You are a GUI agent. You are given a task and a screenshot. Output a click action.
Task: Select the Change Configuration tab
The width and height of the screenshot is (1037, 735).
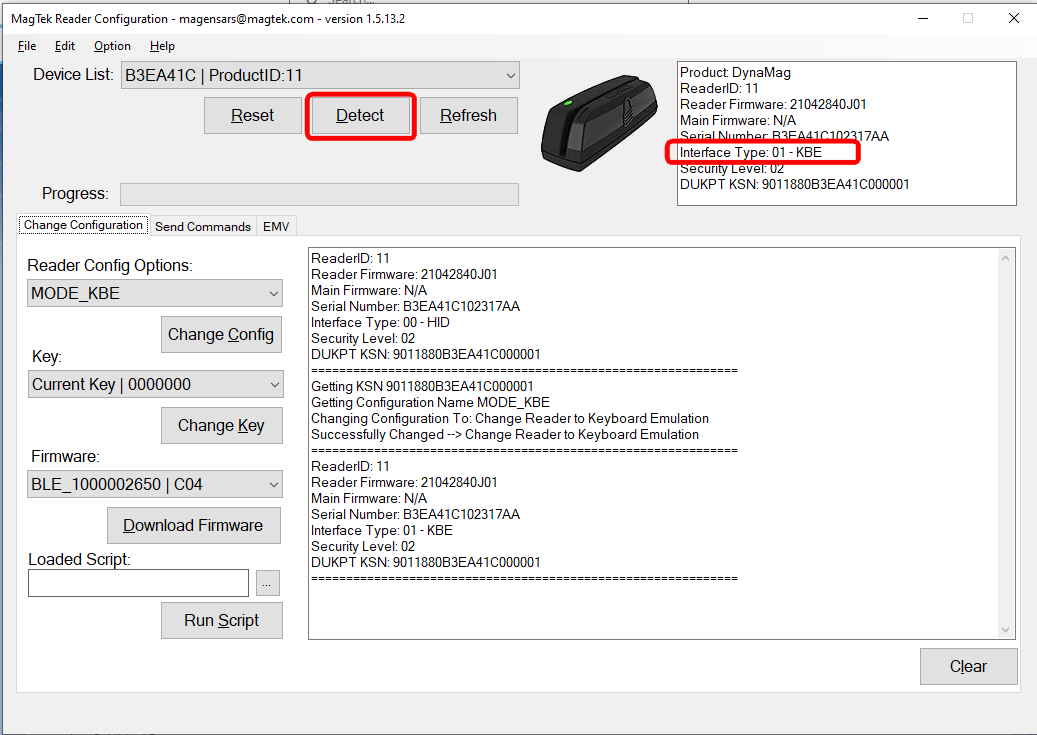(83, 225)
